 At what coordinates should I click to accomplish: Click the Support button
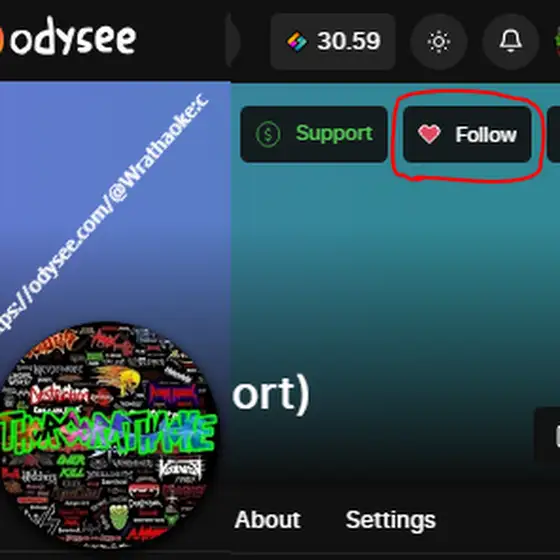click(x=314, y=134)
